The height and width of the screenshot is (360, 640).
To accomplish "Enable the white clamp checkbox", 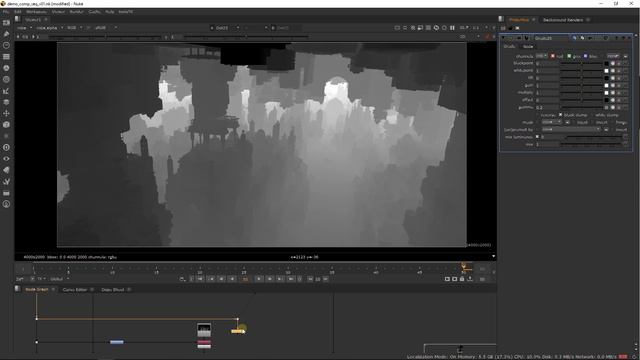I will click(592, 115).
